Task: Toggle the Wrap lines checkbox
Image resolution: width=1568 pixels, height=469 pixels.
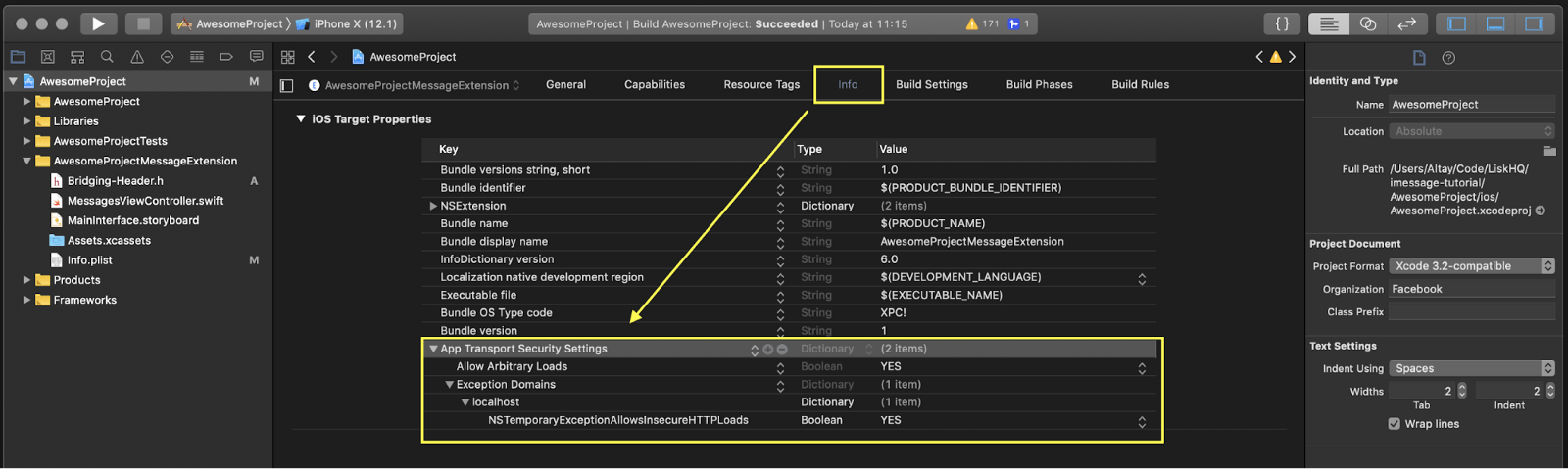Action: 1394,424
